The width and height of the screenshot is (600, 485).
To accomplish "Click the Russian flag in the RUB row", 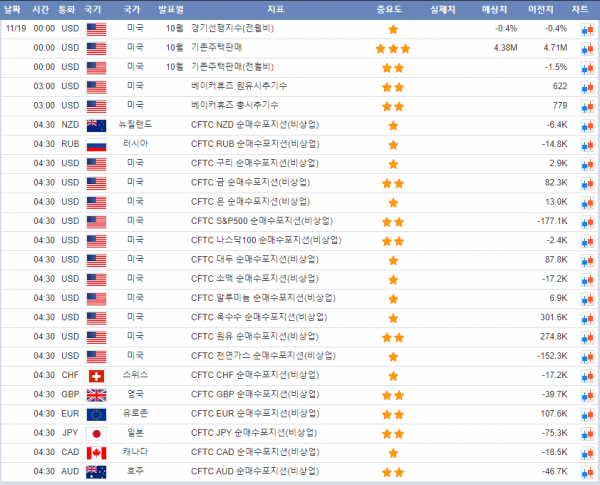I will (x=96, y=144).
